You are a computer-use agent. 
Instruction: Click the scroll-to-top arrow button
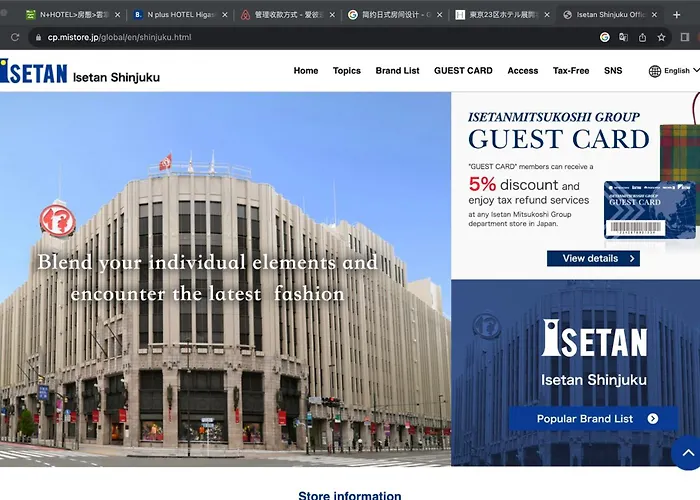tap(688, 453)
